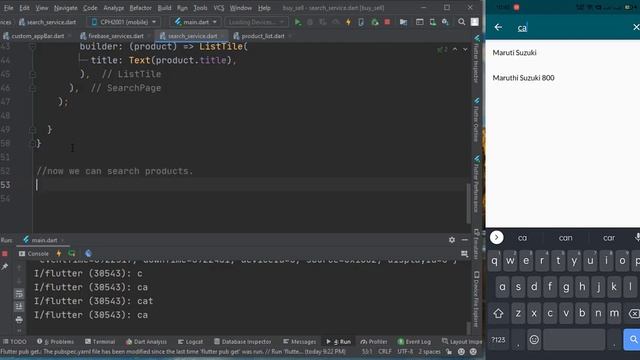The width and height of the screenshot is (640, 360).
Task: Tap back arrow in phone search bar
Action: click(498, 27)
